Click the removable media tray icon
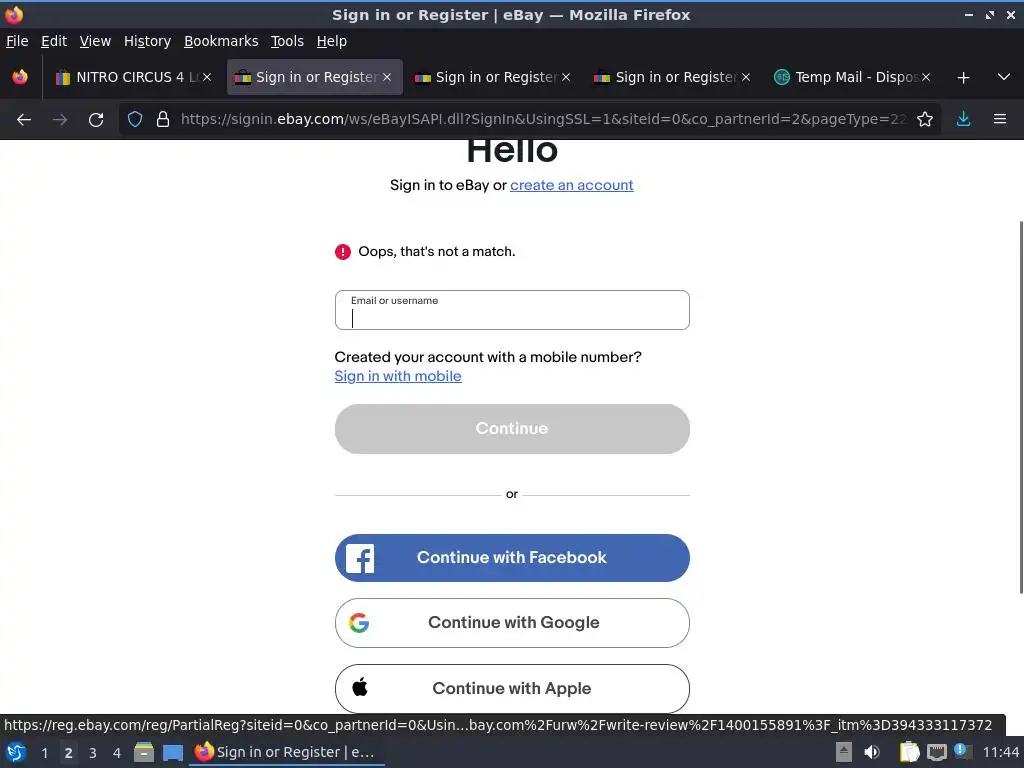Image resolution: width=1024 pixels, height=768 pixels. pyautogui.click(x=844, y=752)
